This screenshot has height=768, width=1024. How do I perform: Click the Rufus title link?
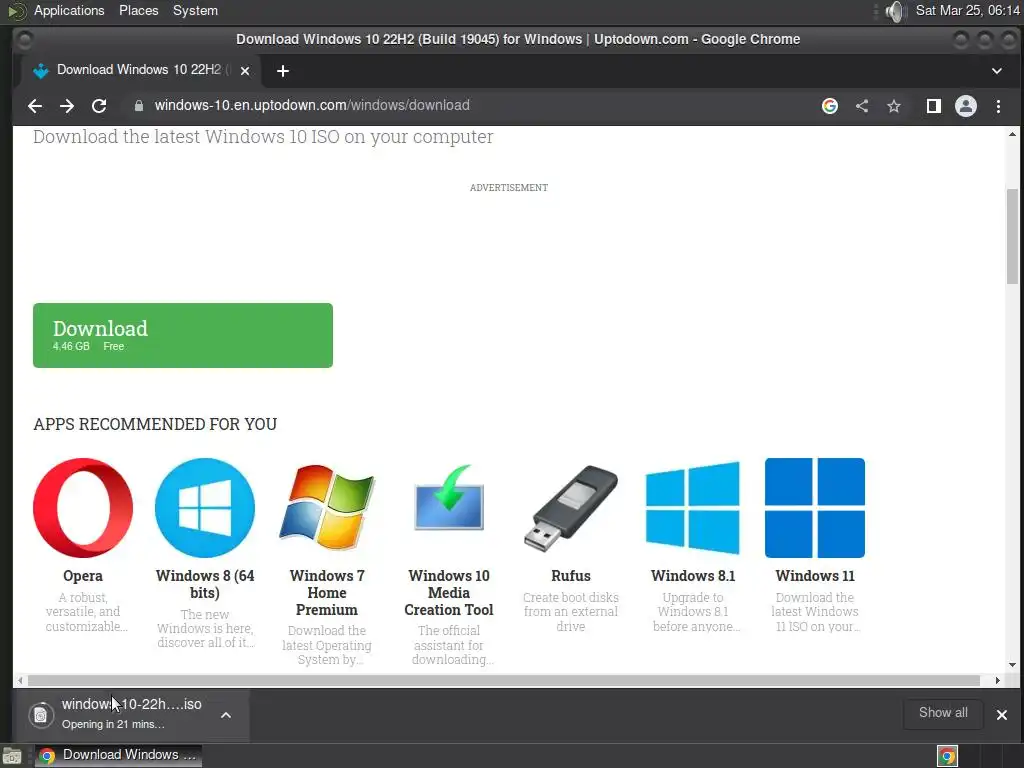coord(571,576)
